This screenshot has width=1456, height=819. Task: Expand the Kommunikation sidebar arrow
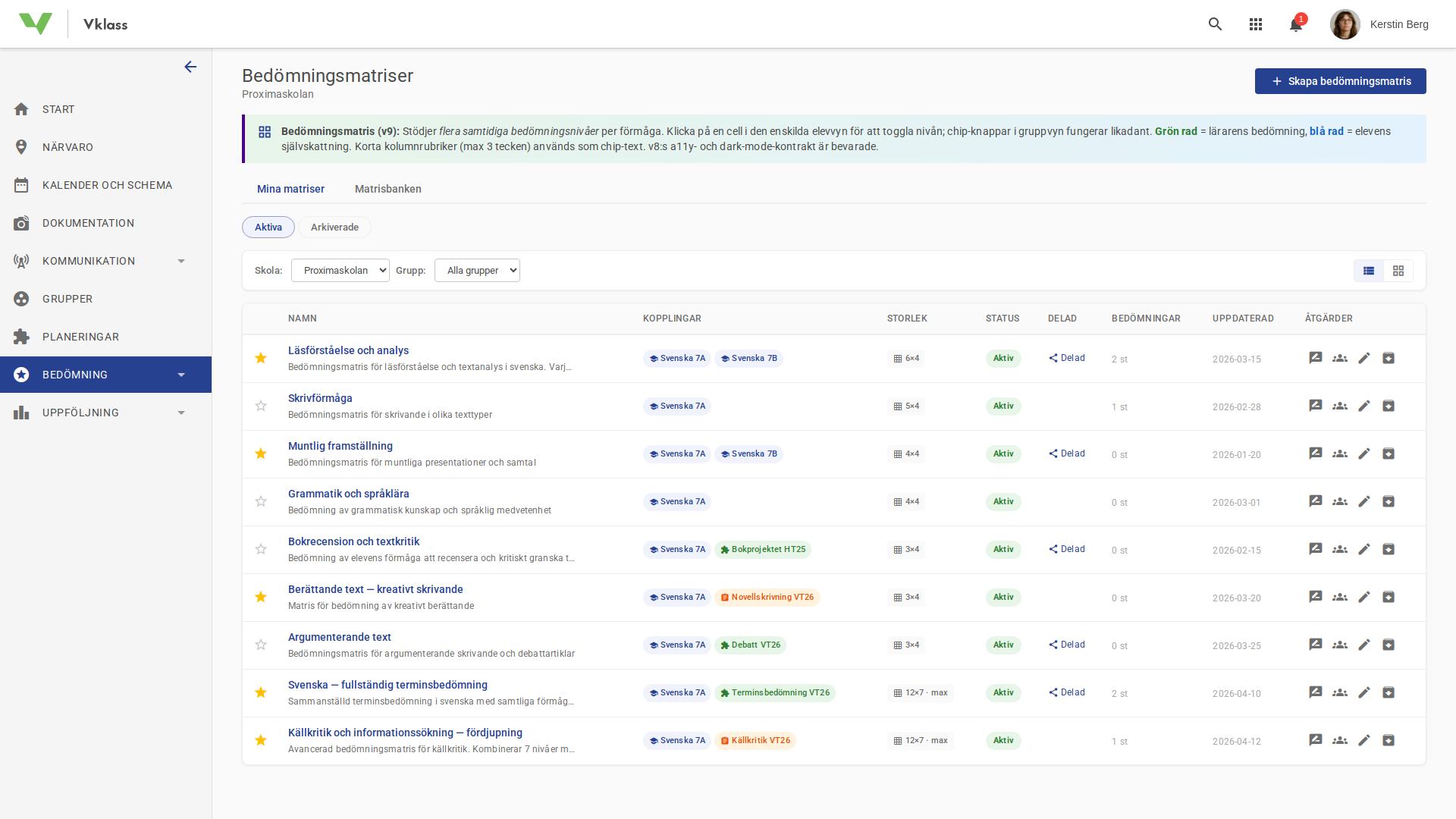tap(181, 261)
